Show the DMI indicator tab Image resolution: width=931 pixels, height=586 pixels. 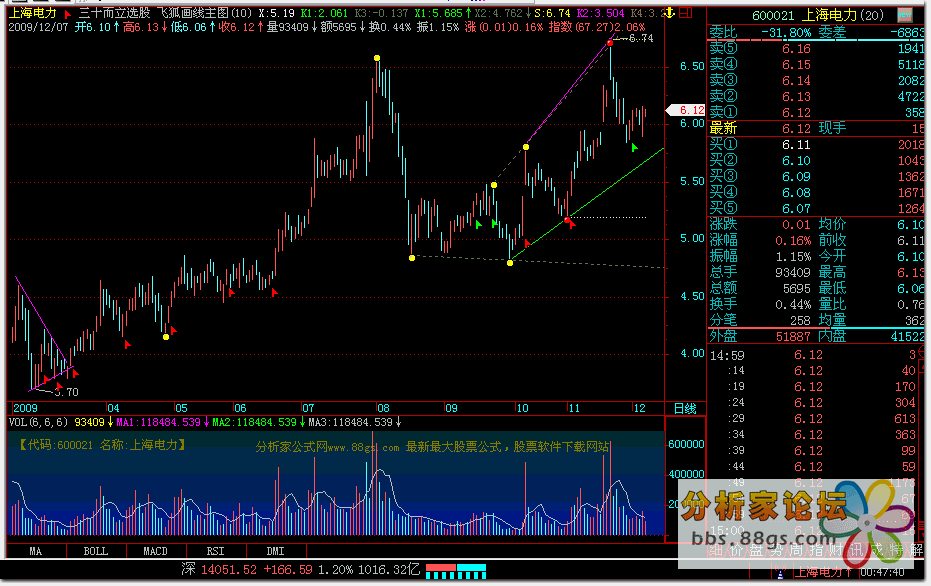tap(275, 551)
